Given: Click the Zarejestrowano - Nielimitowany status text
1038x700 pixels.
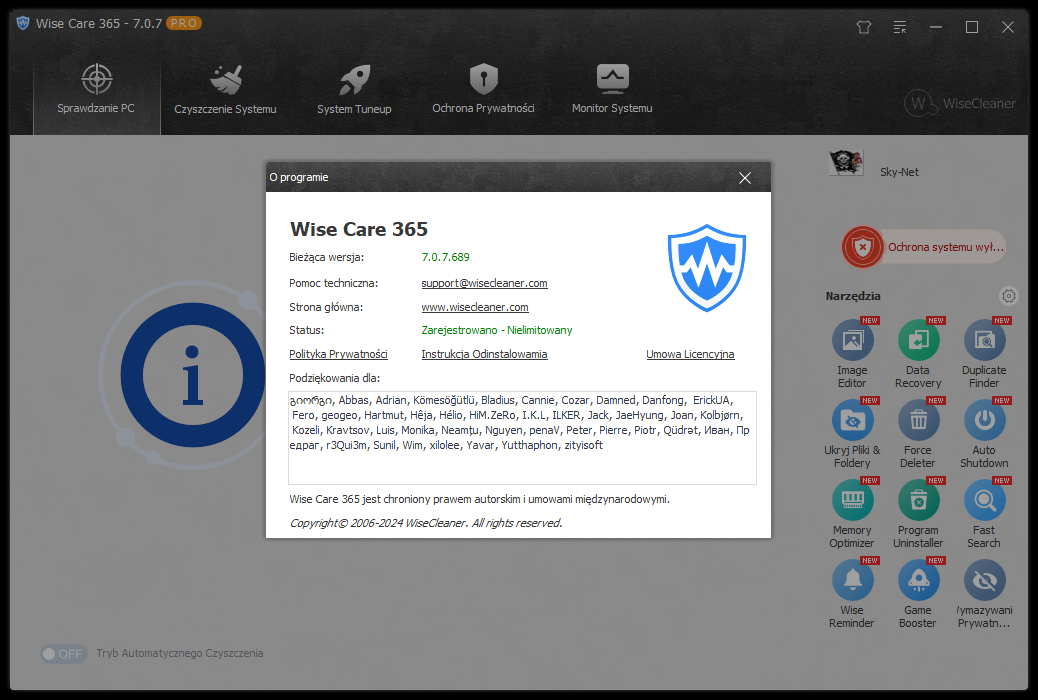Looking at the screenshot, I should click(x=497, y=330).
